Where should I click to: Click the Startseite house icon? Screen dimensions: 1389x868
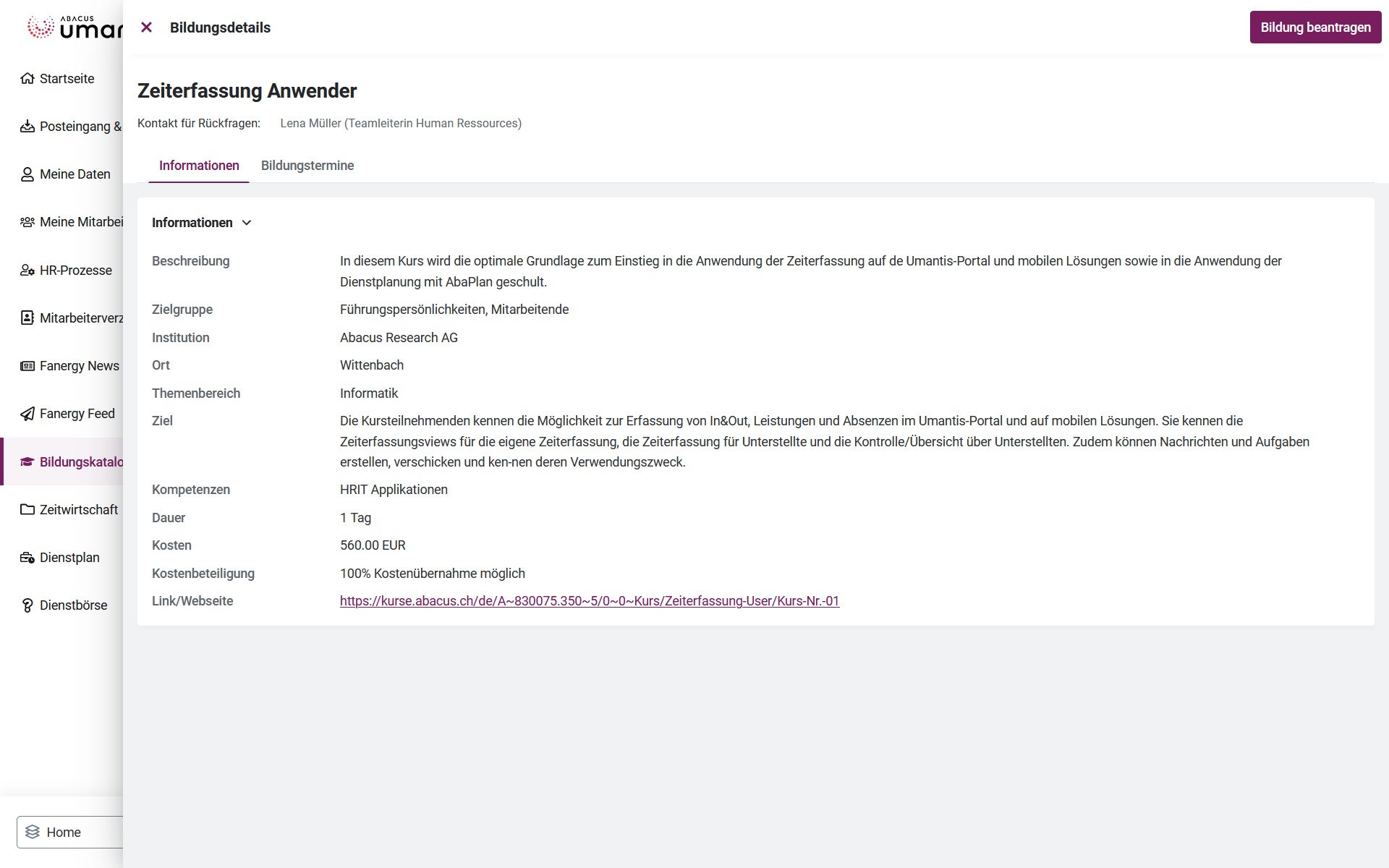27,79
